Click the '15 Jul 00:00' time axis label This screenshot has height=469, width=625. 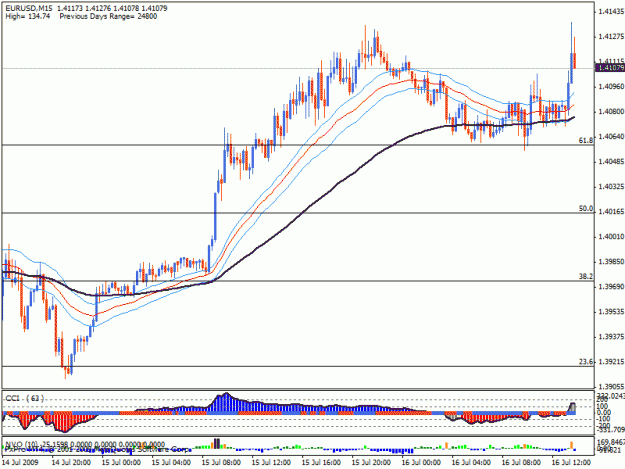point(121,463)
